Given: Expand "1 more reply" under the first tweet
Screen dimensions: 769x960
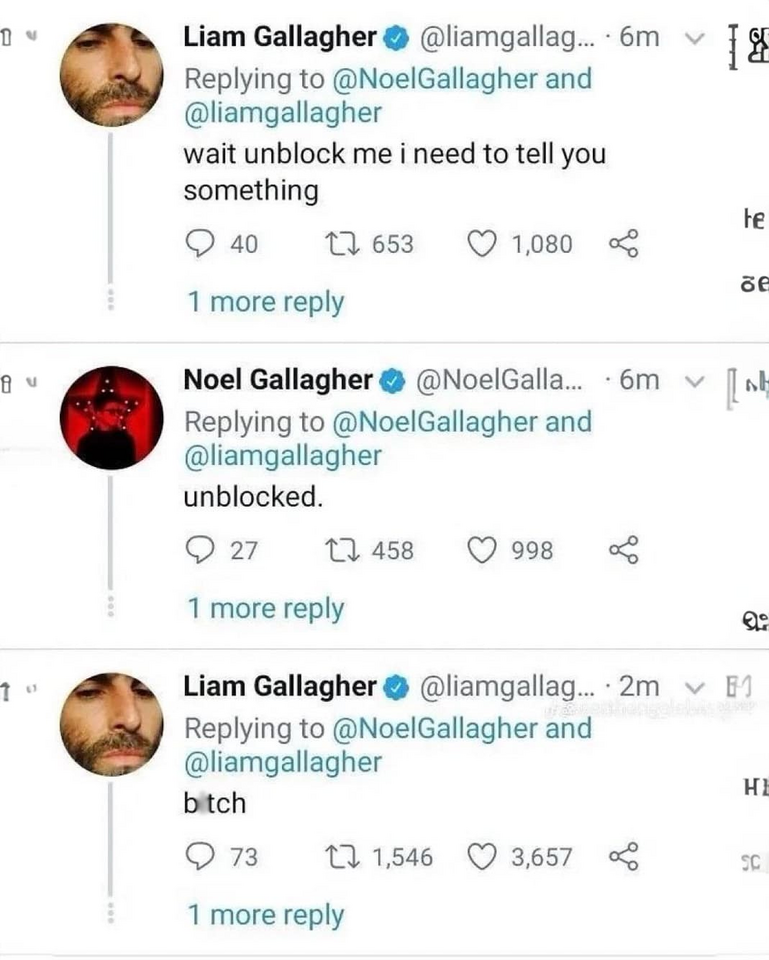Looking at the screenshot, I should 266,302.
